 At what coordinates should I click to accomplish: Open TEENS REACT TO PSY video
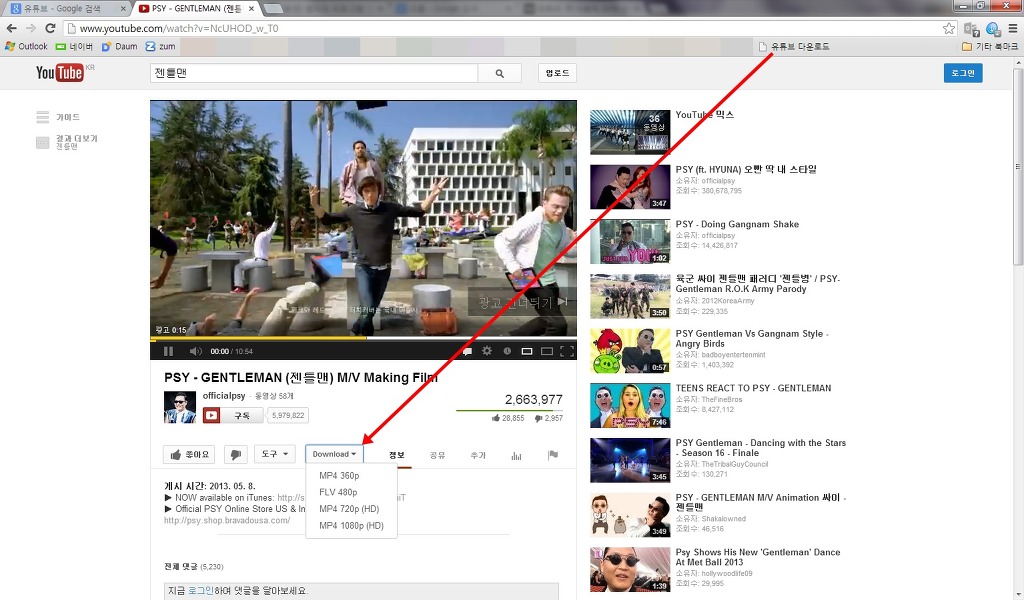pyautogui.click(x=753, y=388)
